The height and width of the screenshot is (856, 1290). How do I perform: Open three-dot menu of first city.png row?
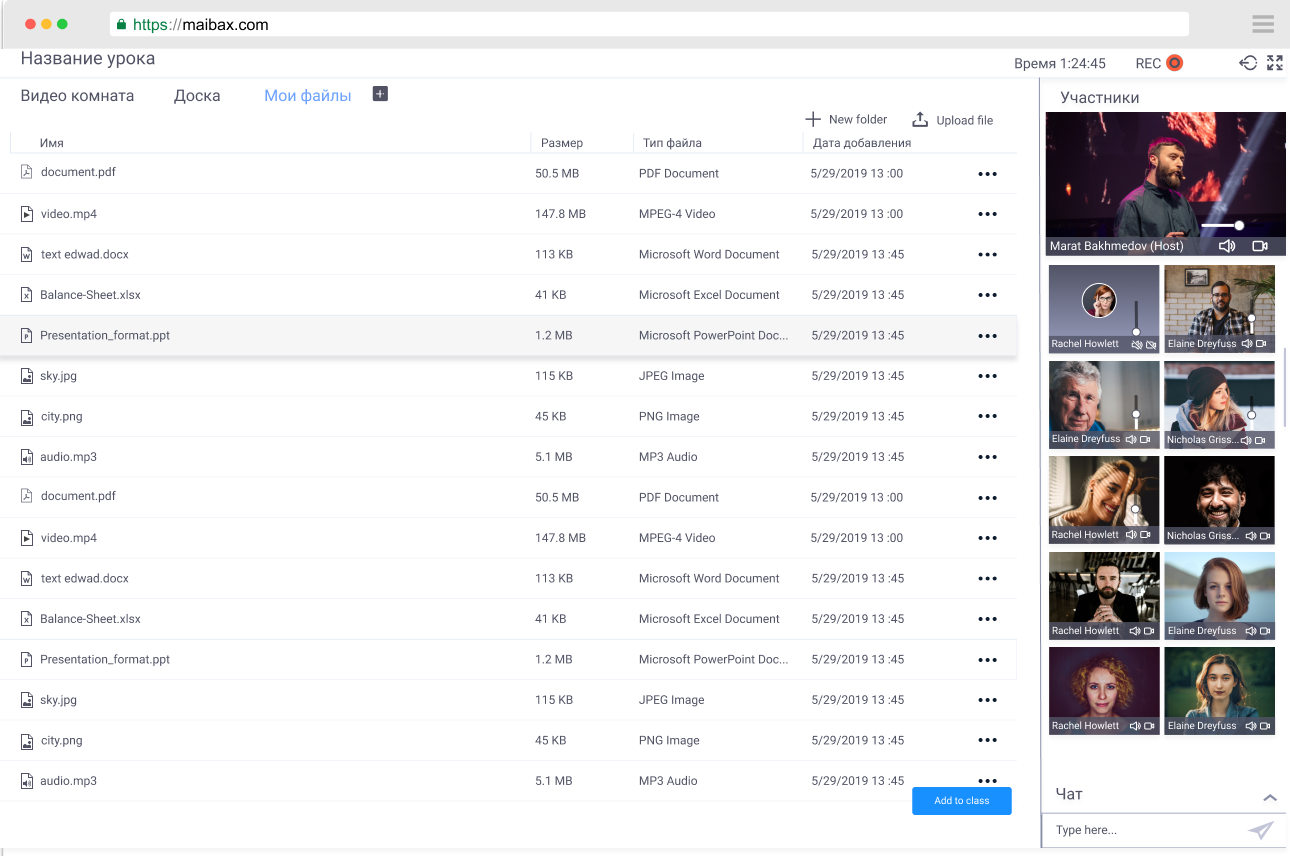click(x=988, y=416)
